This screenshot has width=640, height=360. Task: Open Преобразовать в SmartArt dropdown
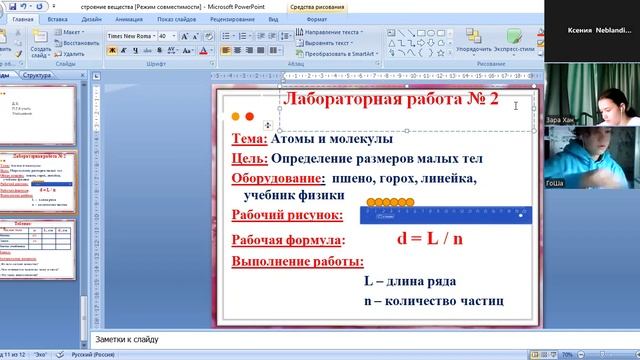point(338,53)
